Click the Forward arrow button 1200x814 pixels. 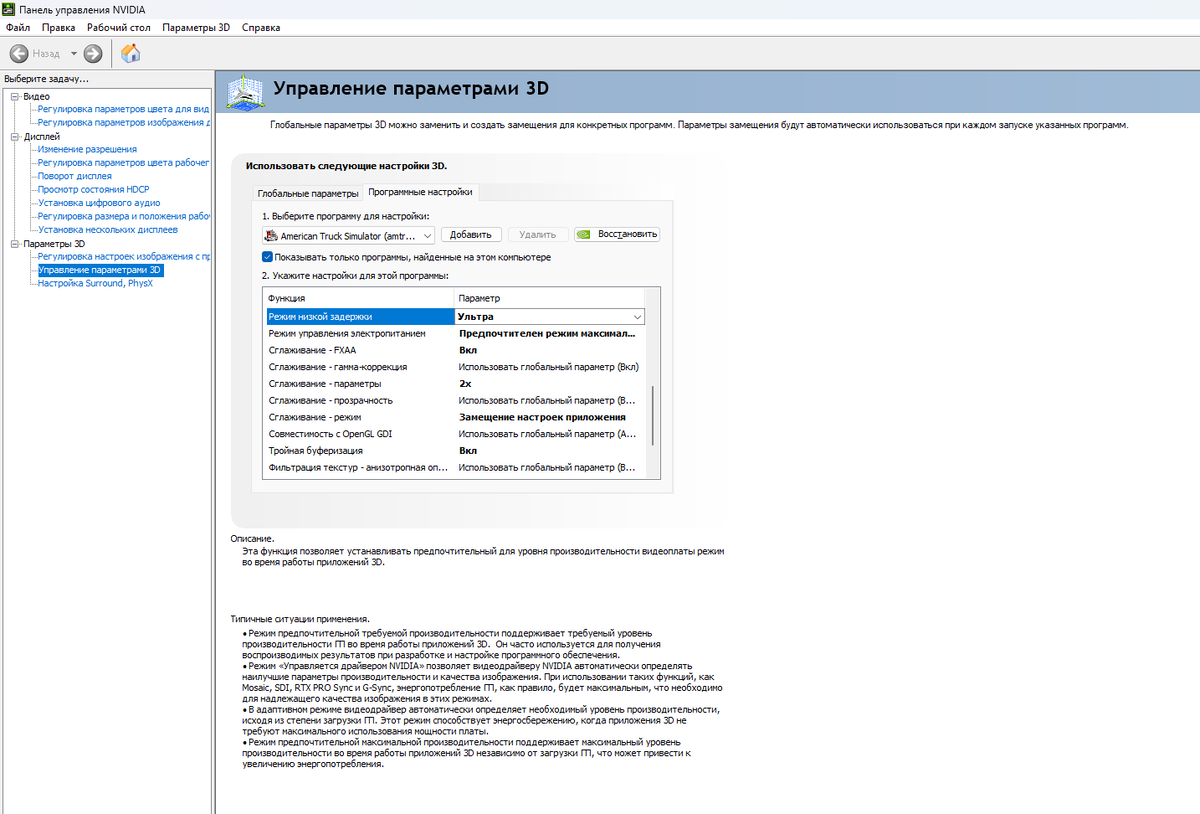click(x=93, y=53)
